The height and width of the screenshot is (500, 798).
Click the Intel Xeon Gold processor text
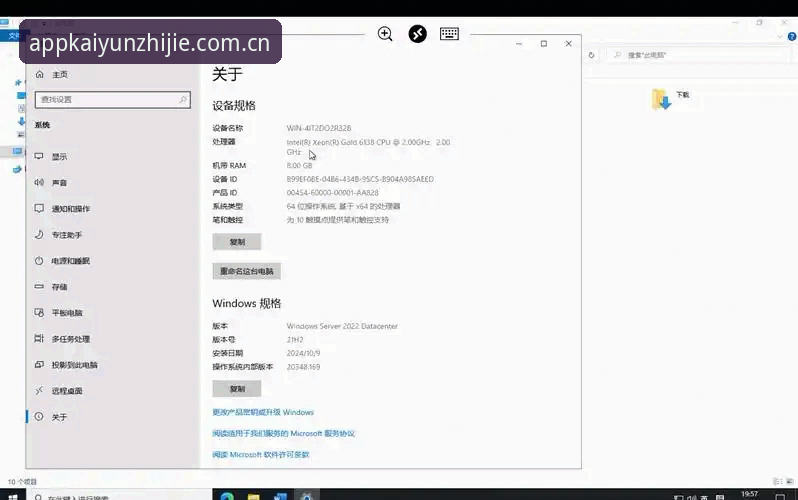368,147
